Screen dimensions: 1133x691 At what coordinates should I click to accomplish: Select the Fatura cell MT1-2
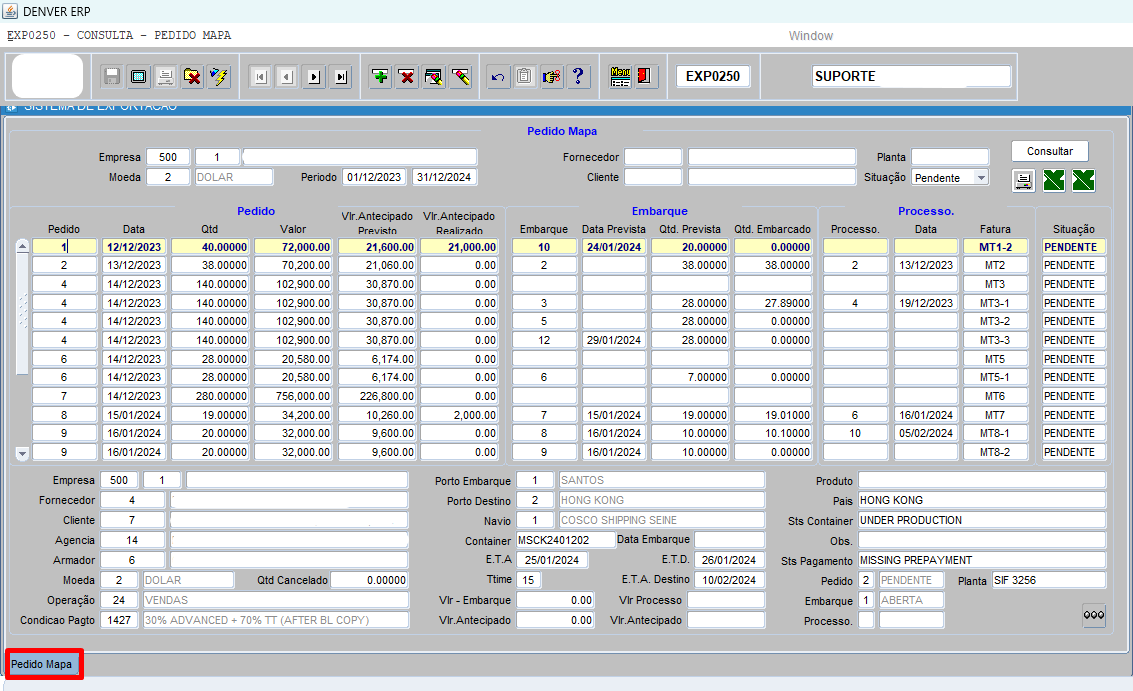(x=995, y=247)
